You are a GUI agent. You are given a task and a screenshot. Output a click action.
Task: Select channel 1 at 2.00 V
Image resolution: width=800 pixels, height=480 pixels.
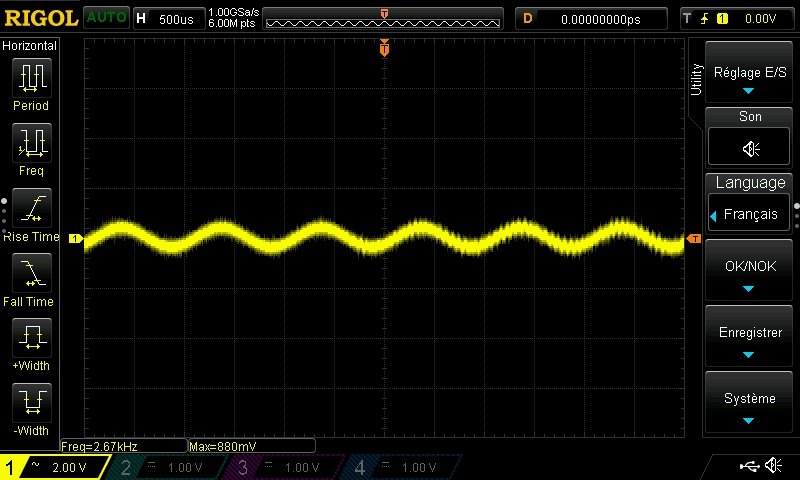(55, 467)
